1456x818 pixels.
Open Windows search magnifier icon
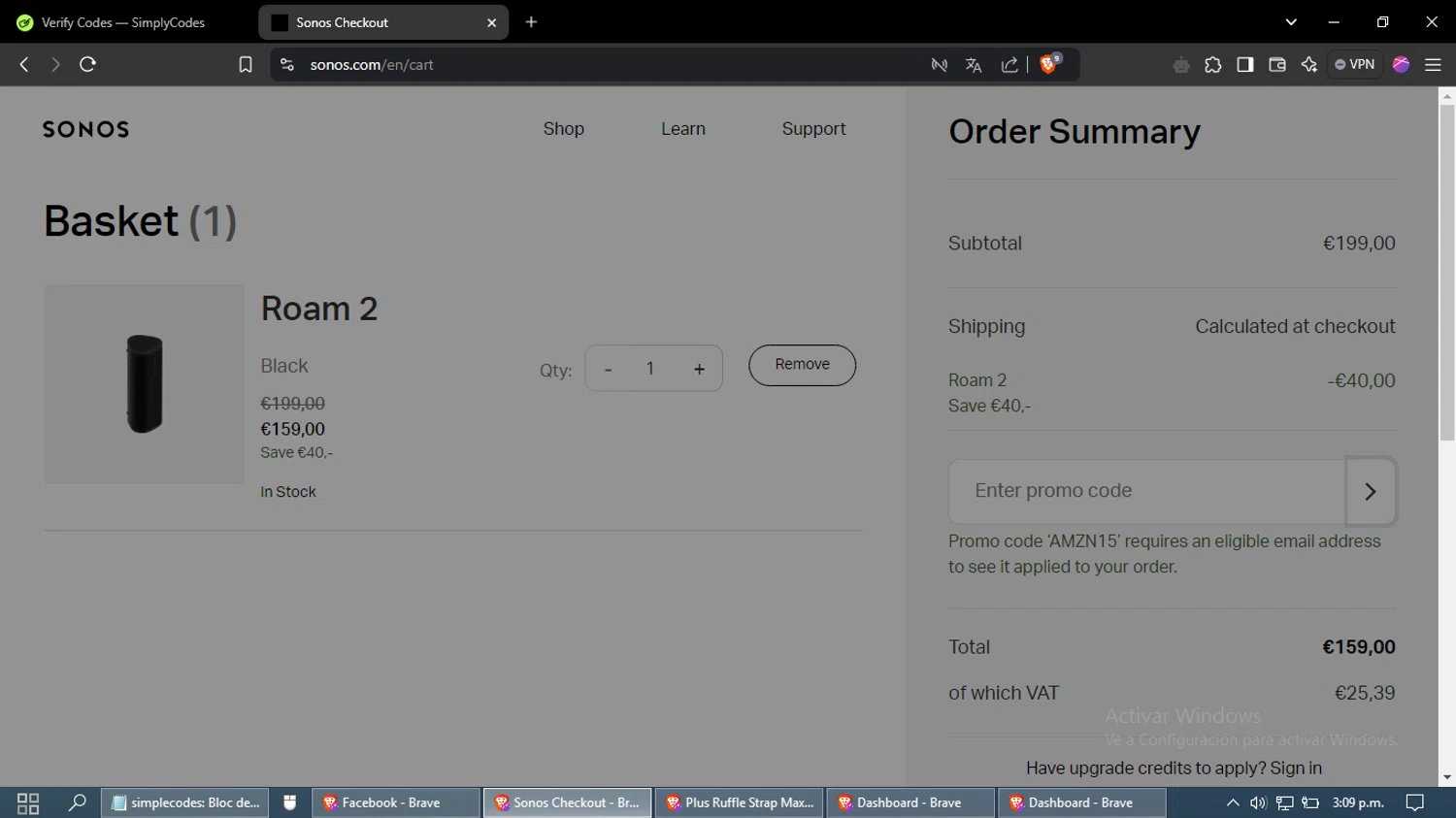(x=77, y=802)
